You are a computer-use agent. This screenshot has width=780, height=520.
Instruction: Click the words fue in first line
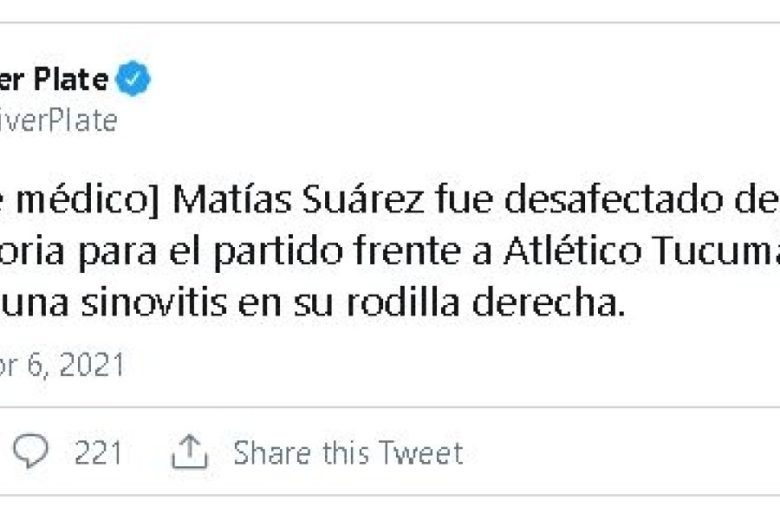coord(464,199)
